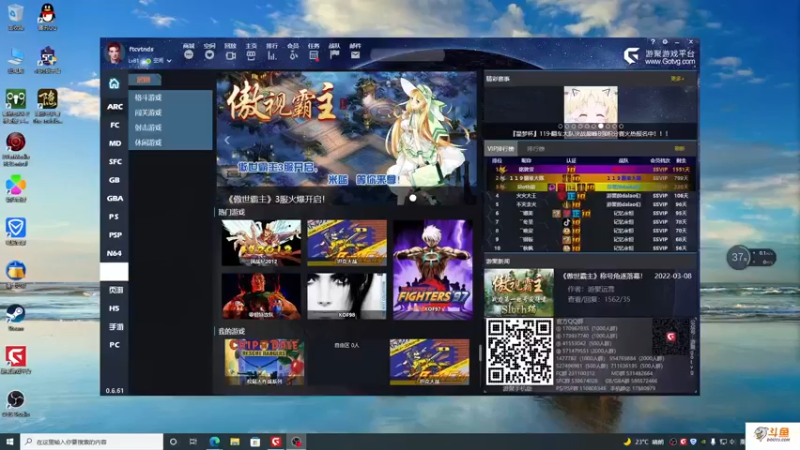
Task: Select H5 category in sidebar
Action: click(x=114, y=308)
